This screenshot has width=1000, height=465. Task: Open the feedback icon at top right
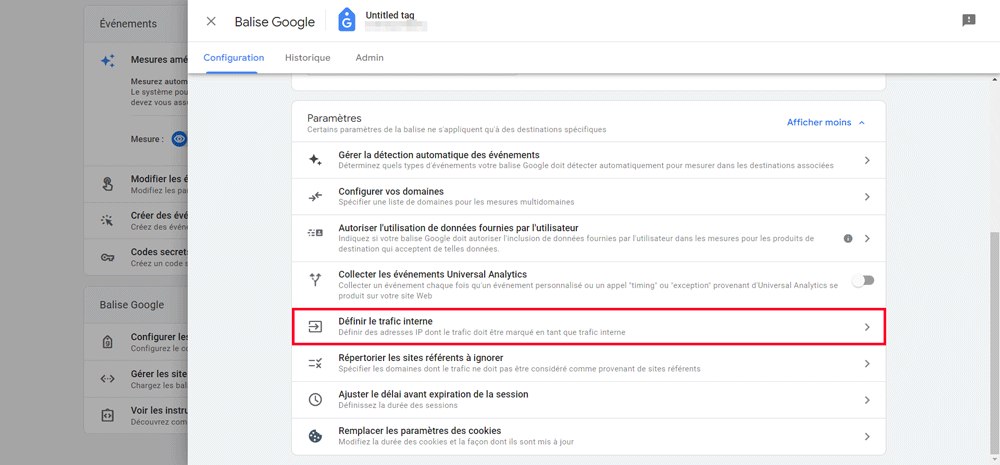point(969,20)
